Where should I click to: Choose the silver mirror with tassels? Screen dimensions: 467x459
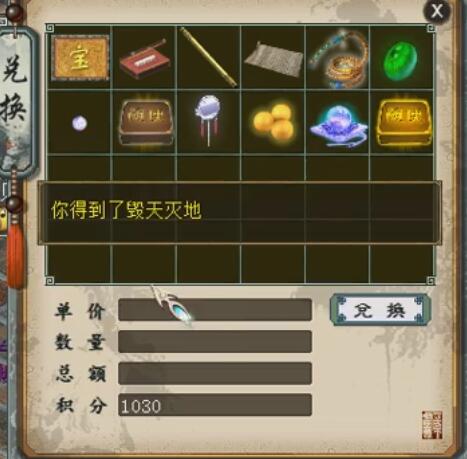(x=209, y=120)
